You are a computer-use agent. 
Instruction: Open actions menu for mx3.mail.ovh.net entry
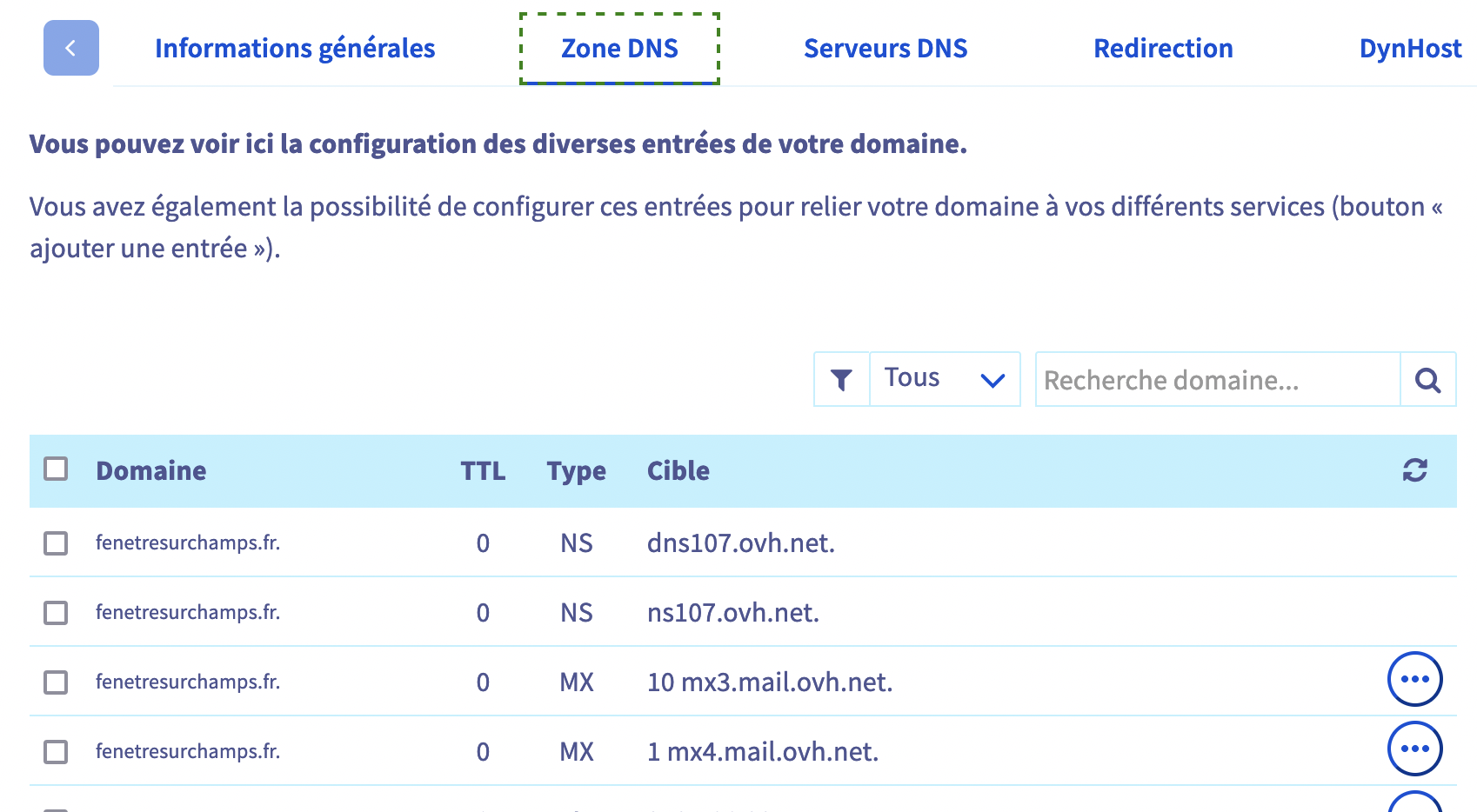coord(1414,679)
